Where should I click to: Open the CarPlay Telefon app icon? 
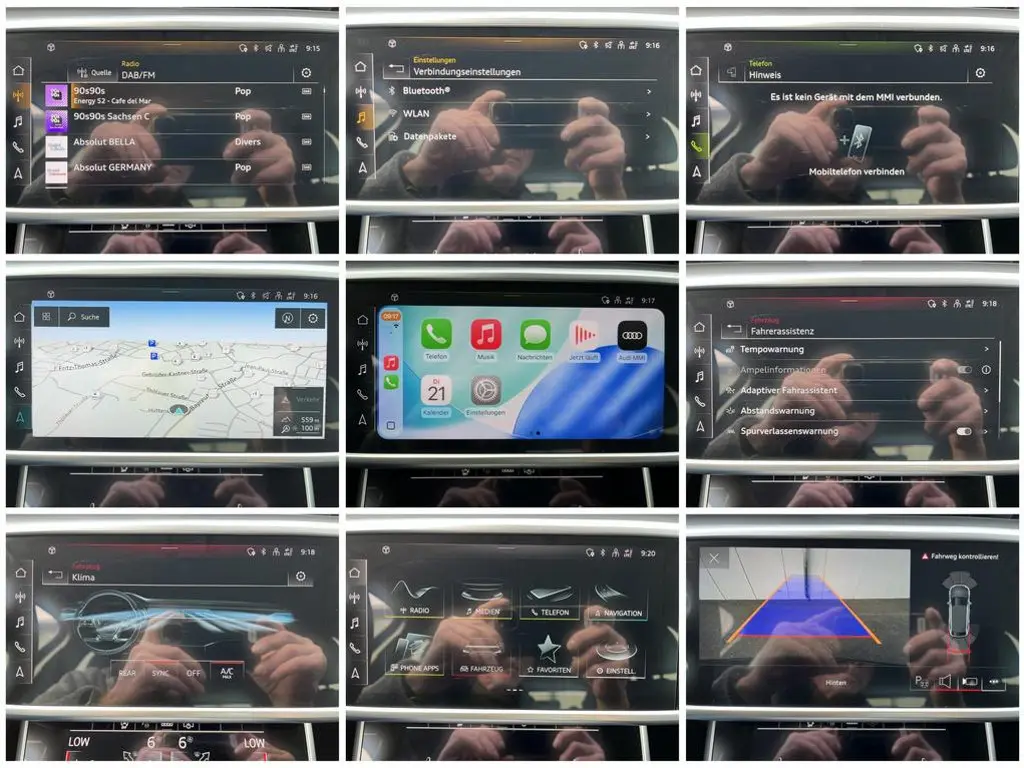[x=436, y=335]
